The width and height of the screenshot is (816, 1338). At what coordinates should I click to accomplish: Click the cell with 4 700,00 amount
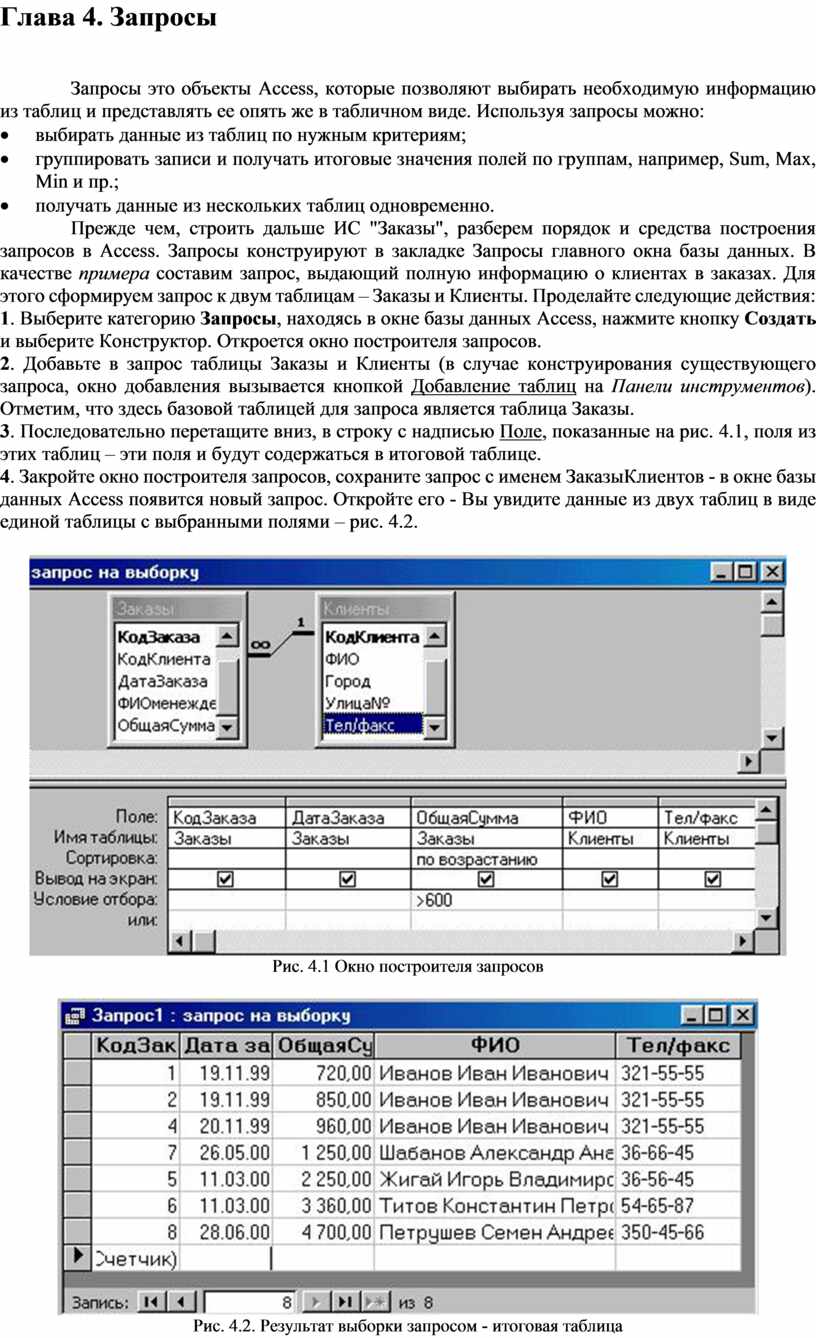coord(324,1231)
